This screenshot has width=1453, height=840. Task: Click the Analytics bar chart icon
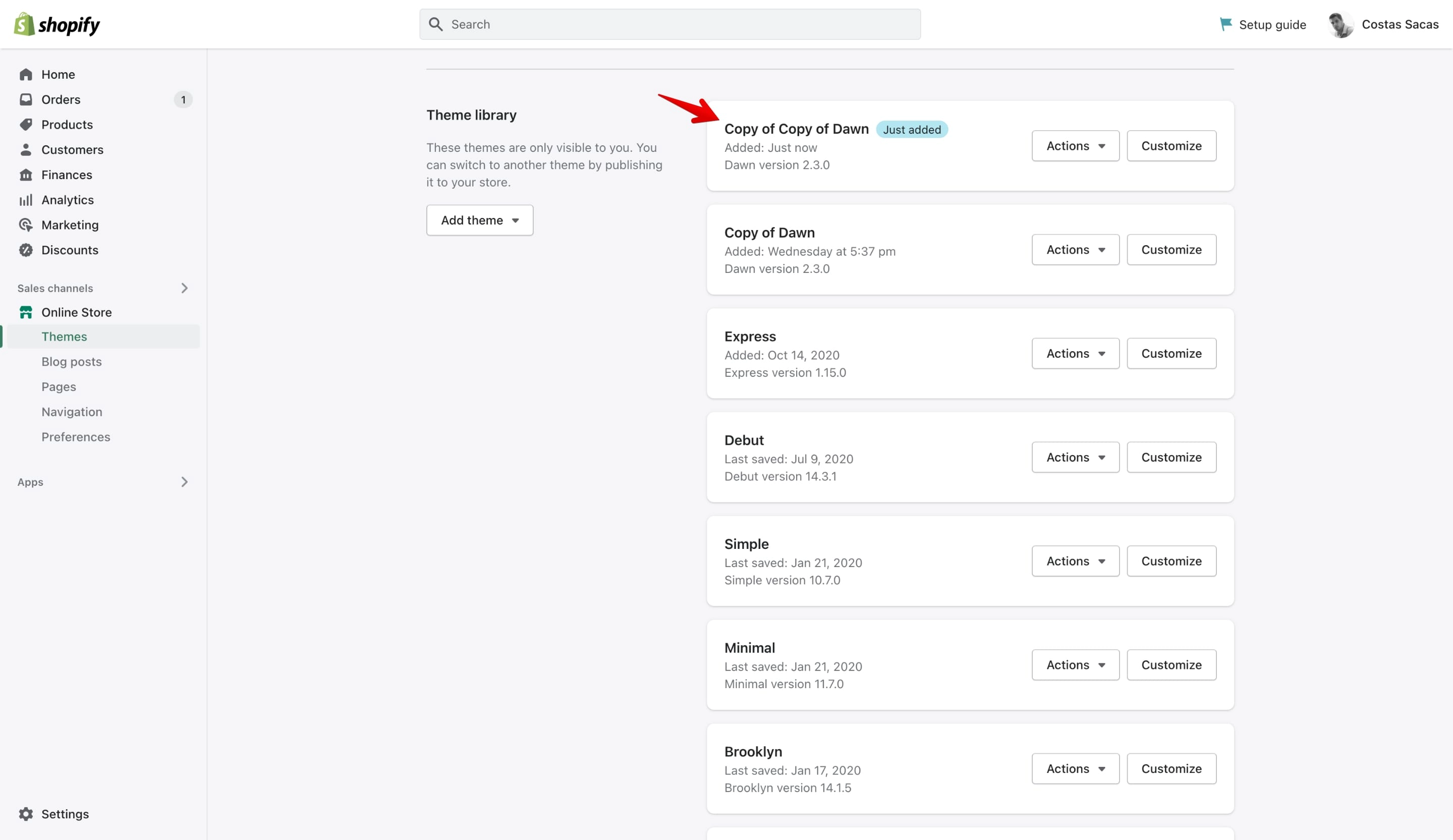(x=26, y=199)
